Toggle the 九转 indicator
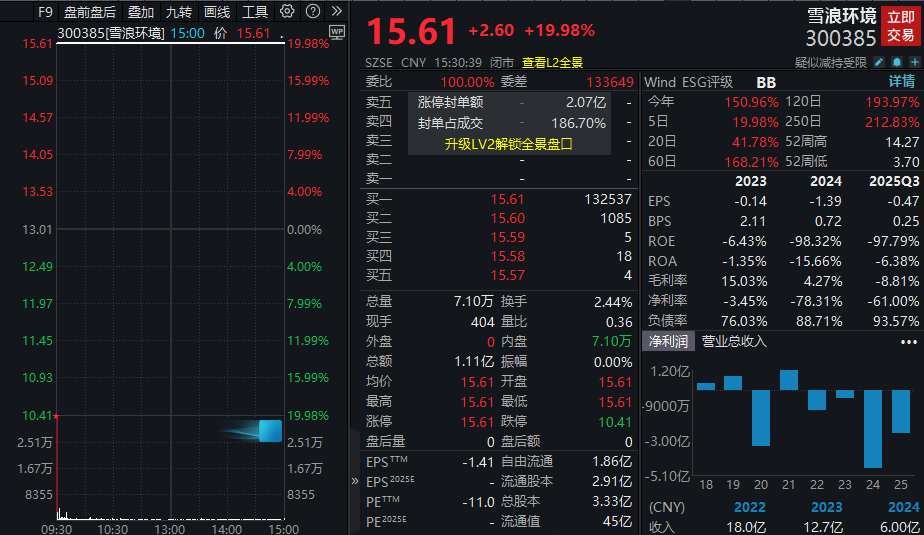924x535 pixels. pyautogui.click(x=179, y=12)
